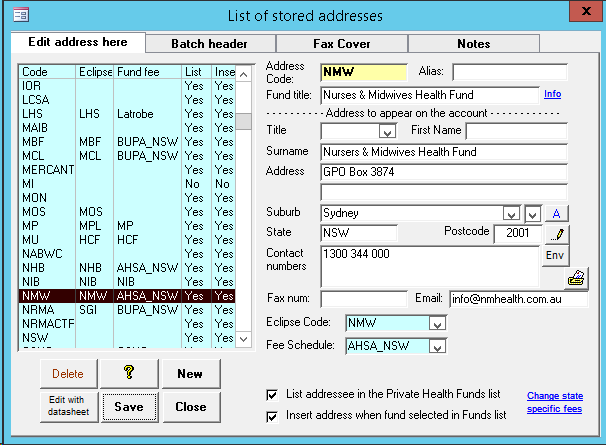Click the list scrollbar up arrow
The image size is (606, 445).
(243, 74)
